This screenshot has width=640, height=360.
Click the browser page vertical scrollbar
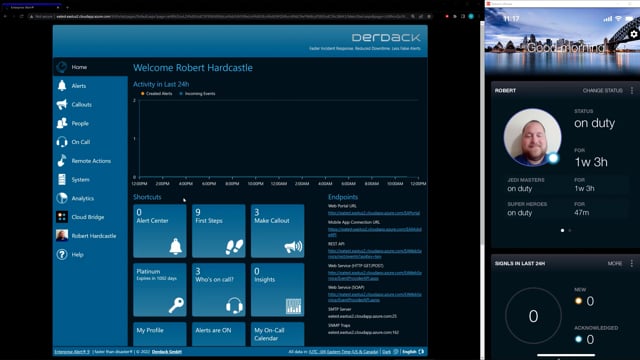tap(482, 135)
